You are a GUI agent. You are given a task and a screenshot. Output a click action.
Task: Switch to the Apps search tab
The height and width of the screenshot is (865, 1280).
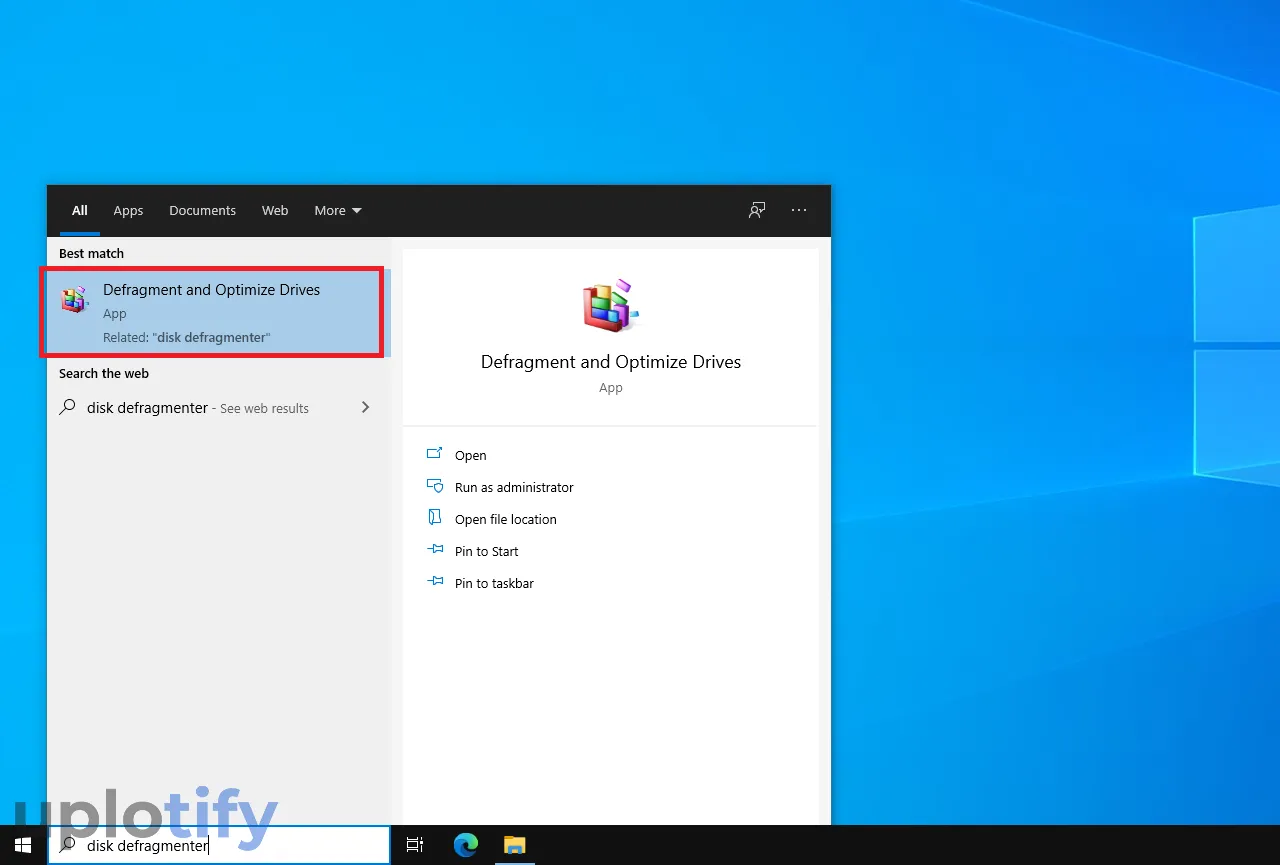[128, 210]
